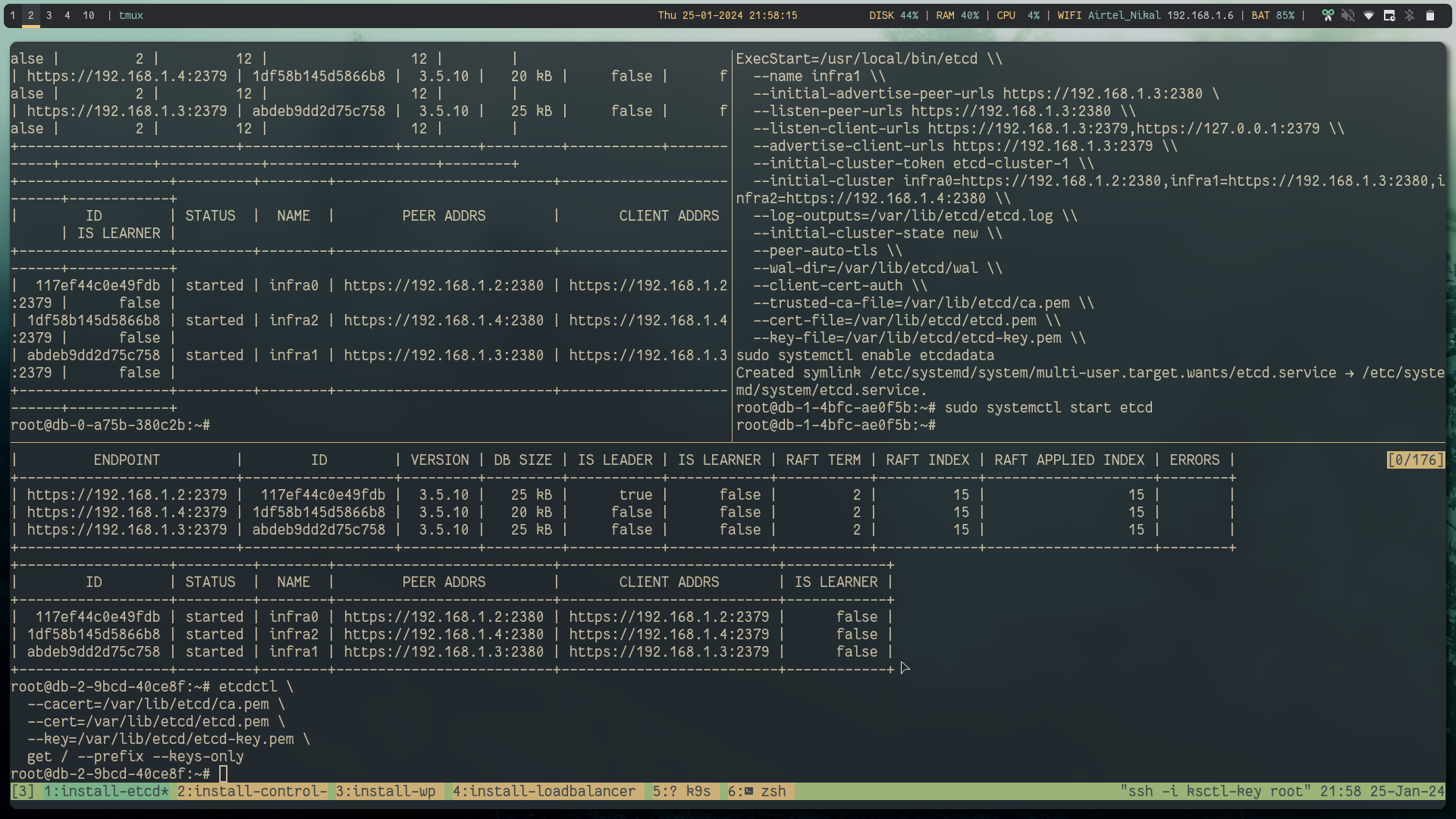Screen dimensions: 1456x819
Task: Click infra0 in the bottom pane member table
Action: (x=293, y=617)
